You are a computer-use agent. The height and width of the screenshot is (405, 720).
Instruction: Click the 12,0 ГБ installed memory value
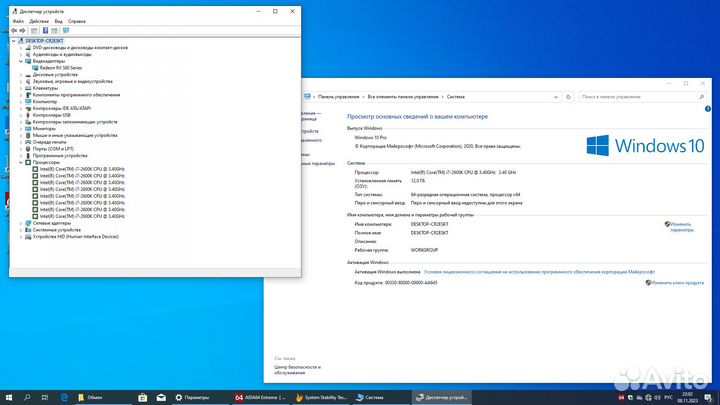click(418, 181)
